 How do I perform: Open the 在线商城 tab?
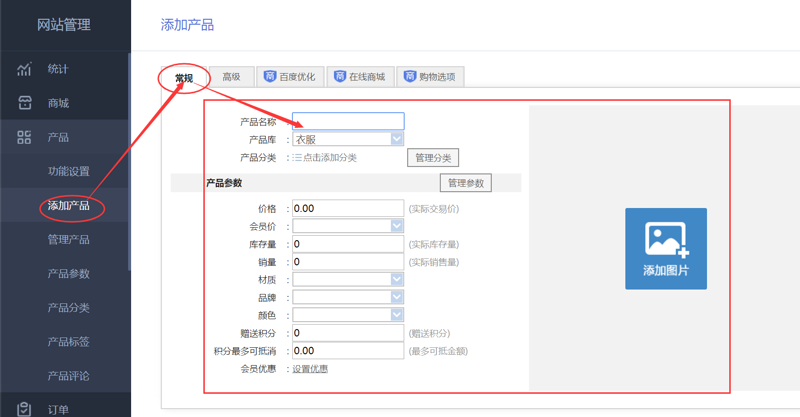(x=360, y=77)
